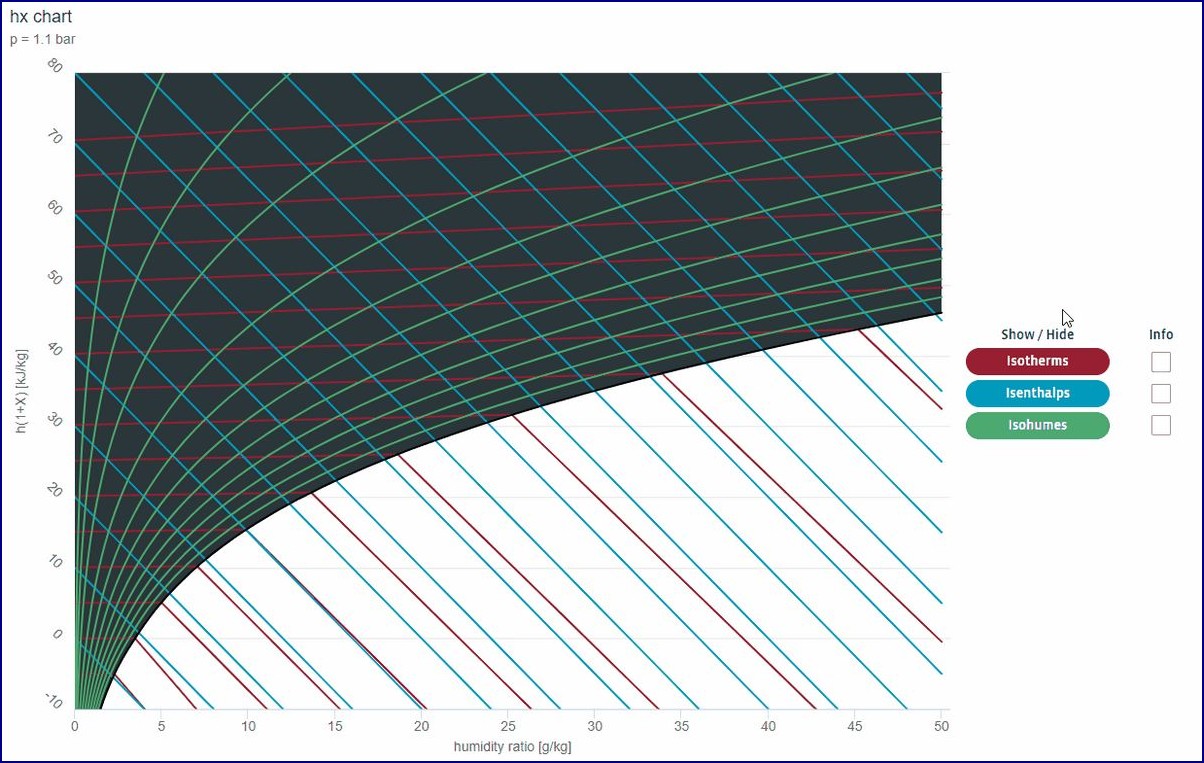Screen dimensions: 1204x763
Task: Select the y-axis tick label -10
Action: click(54, 702)
